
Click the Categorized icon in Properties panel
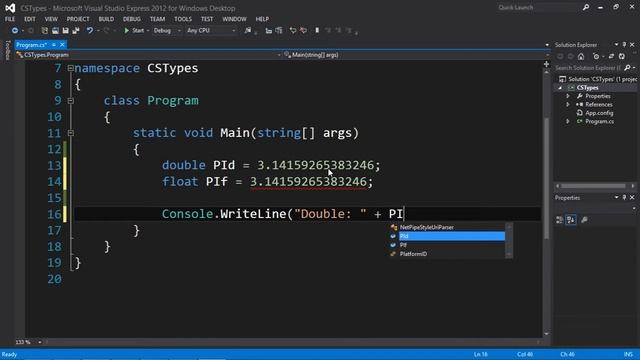tap(560, 220)
